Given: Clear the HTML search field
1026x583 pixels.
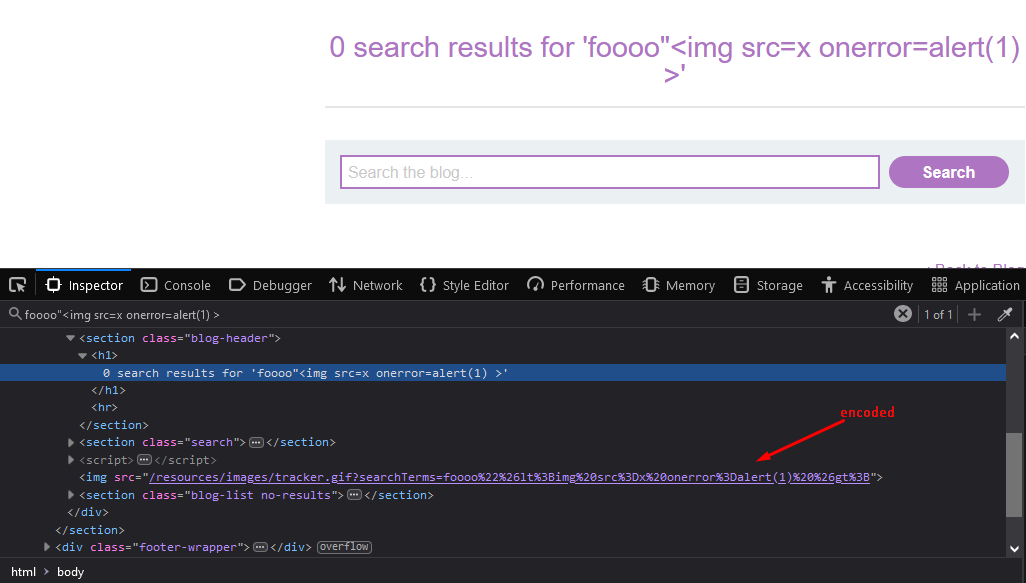Looking at the screenshot, I should coord(902,314).
